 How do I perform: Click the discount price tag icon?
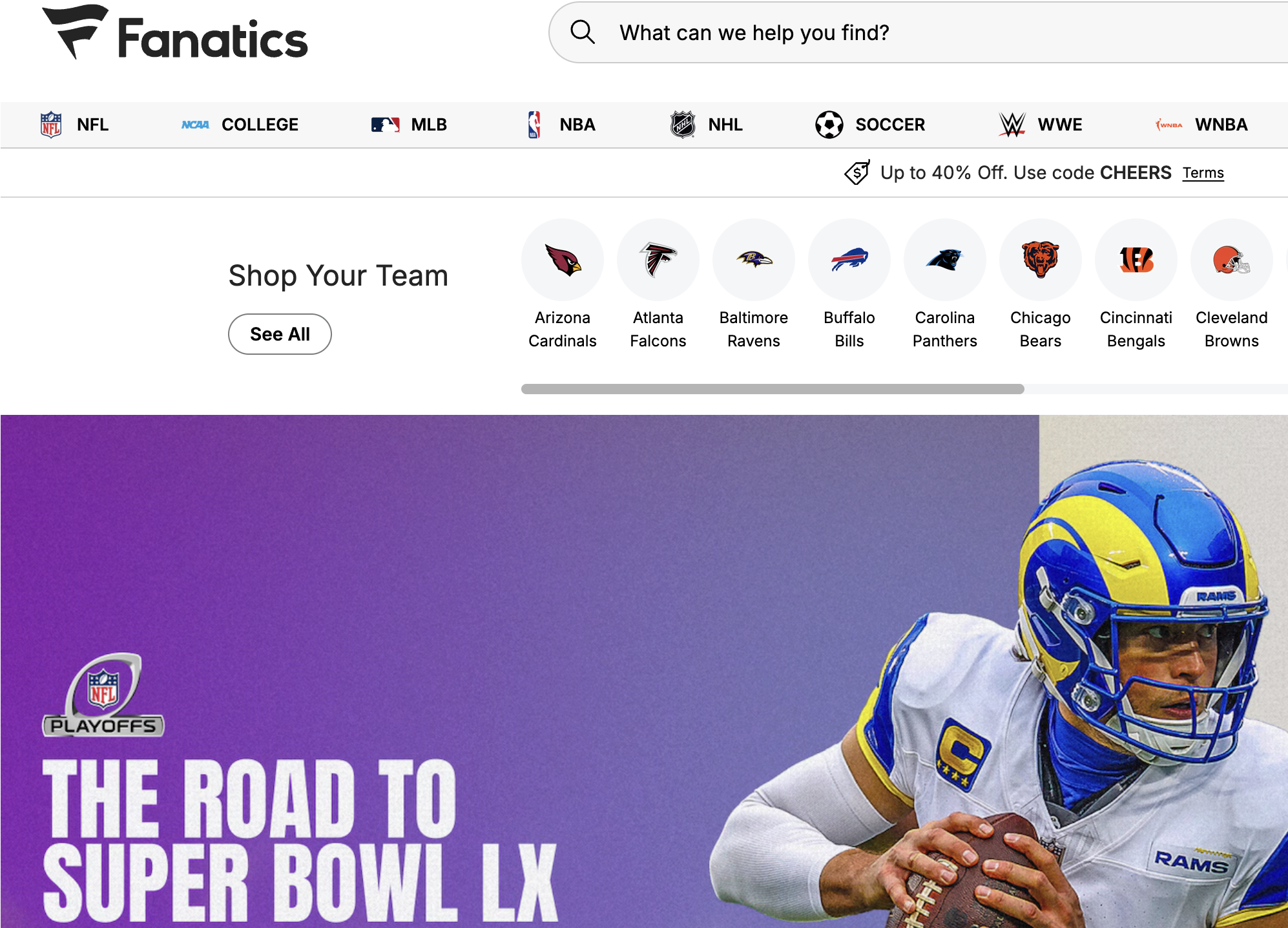point(857,173)
